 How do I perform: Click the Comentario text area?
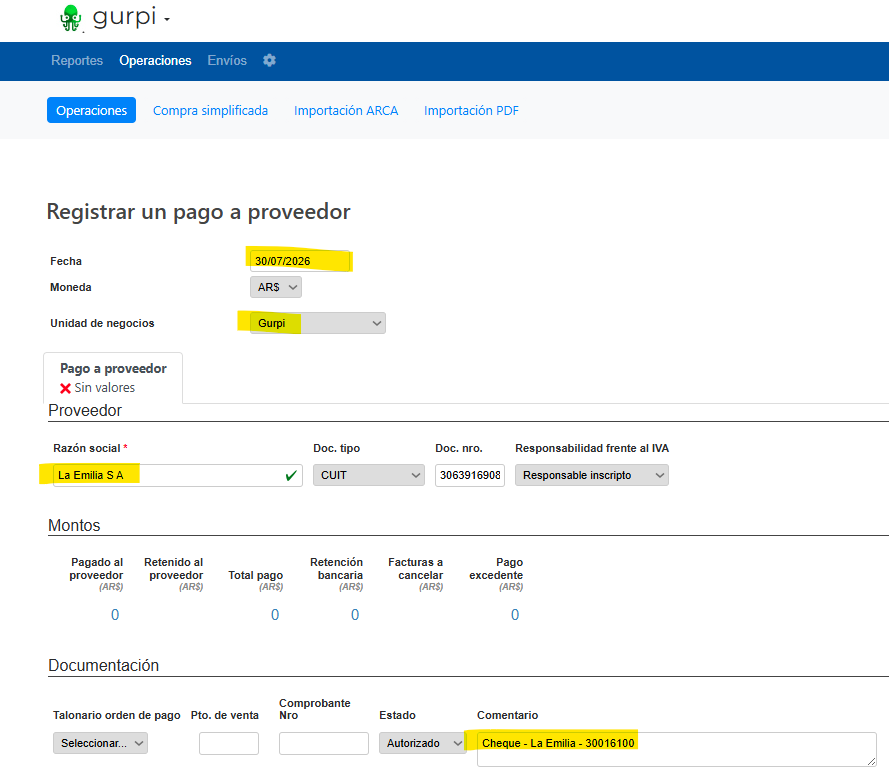click(x=677, y=749)
